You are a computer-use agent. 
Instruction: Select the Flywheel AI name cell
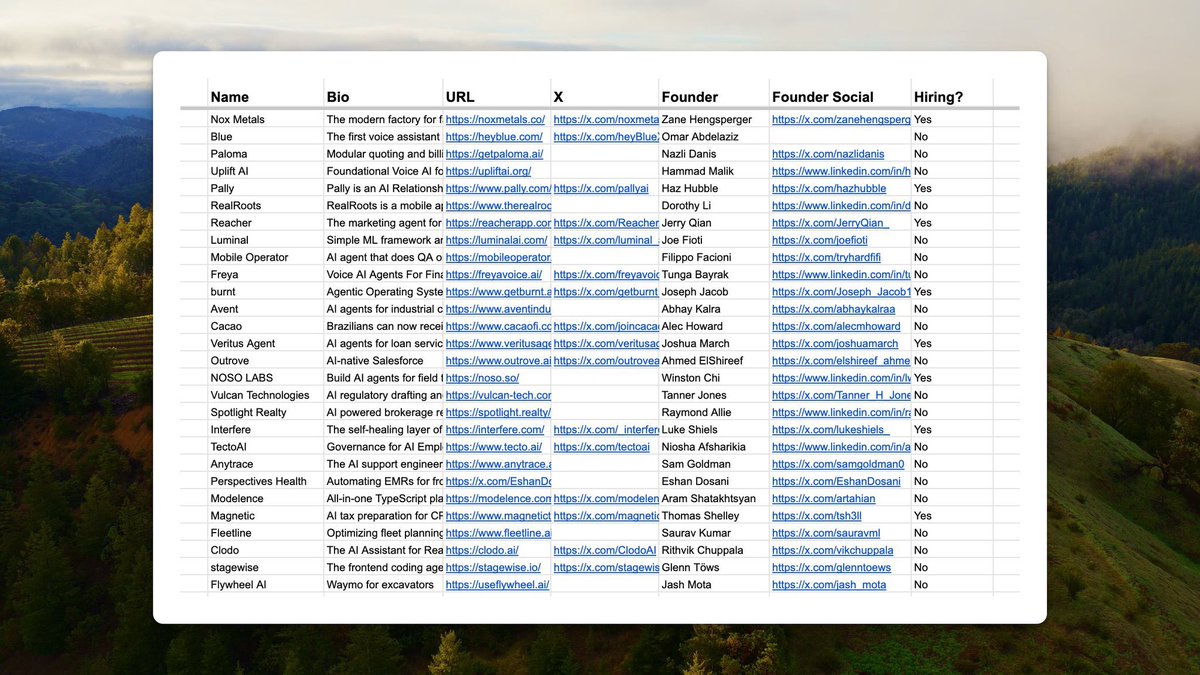[265, 585]
